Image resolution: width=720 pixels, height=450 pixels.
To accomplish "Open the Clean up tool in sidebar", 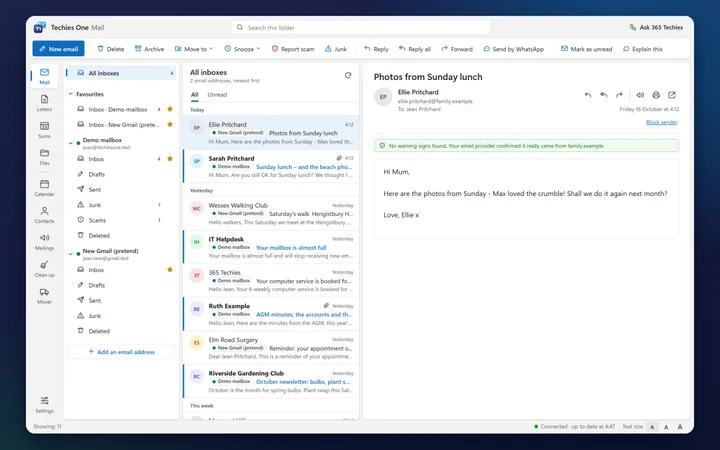I will [44, 269].
